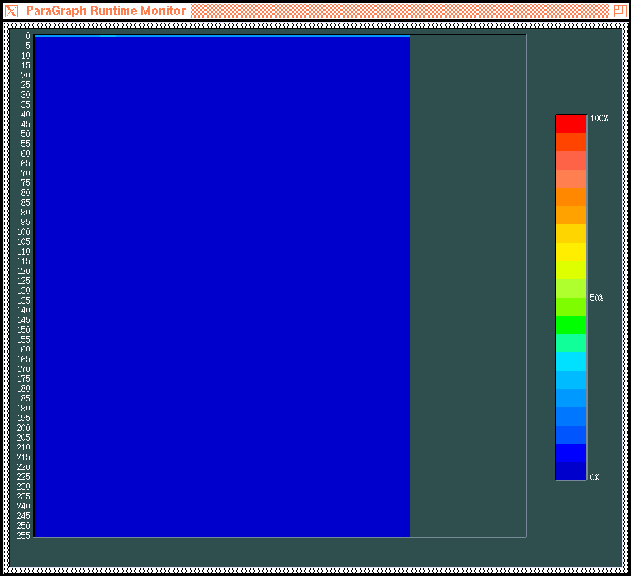631x576 pixels.
Task: Click the row label 0 on axis
Action: 28,36
